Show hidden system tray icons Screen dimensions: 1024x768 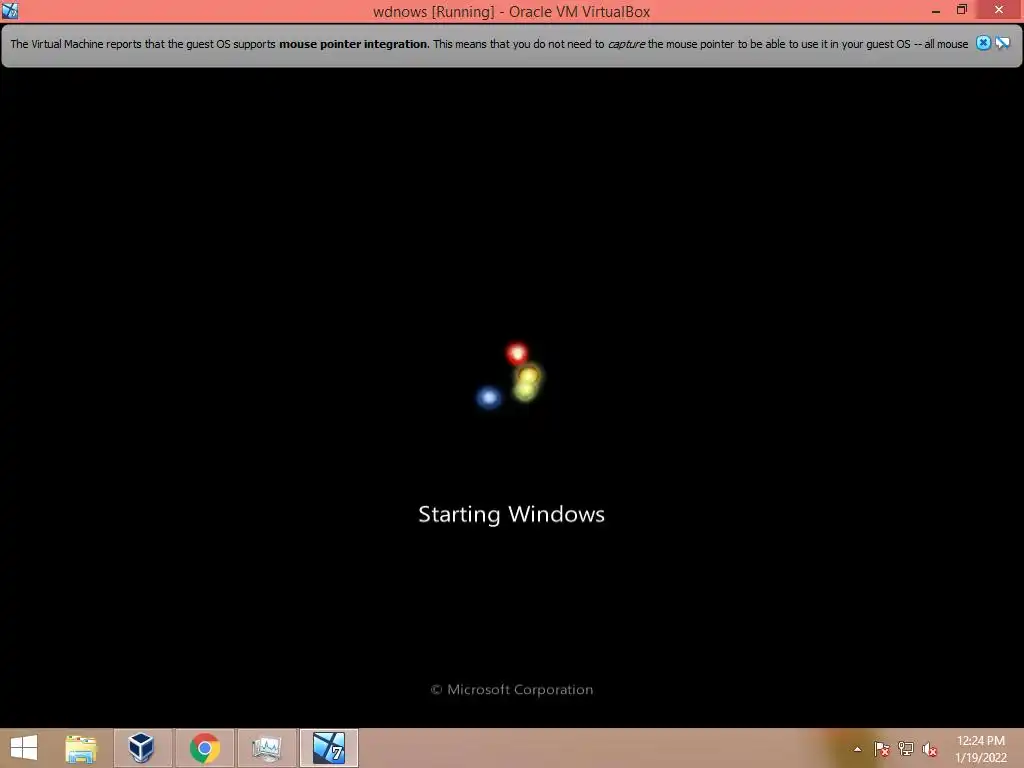pos(857,749)
